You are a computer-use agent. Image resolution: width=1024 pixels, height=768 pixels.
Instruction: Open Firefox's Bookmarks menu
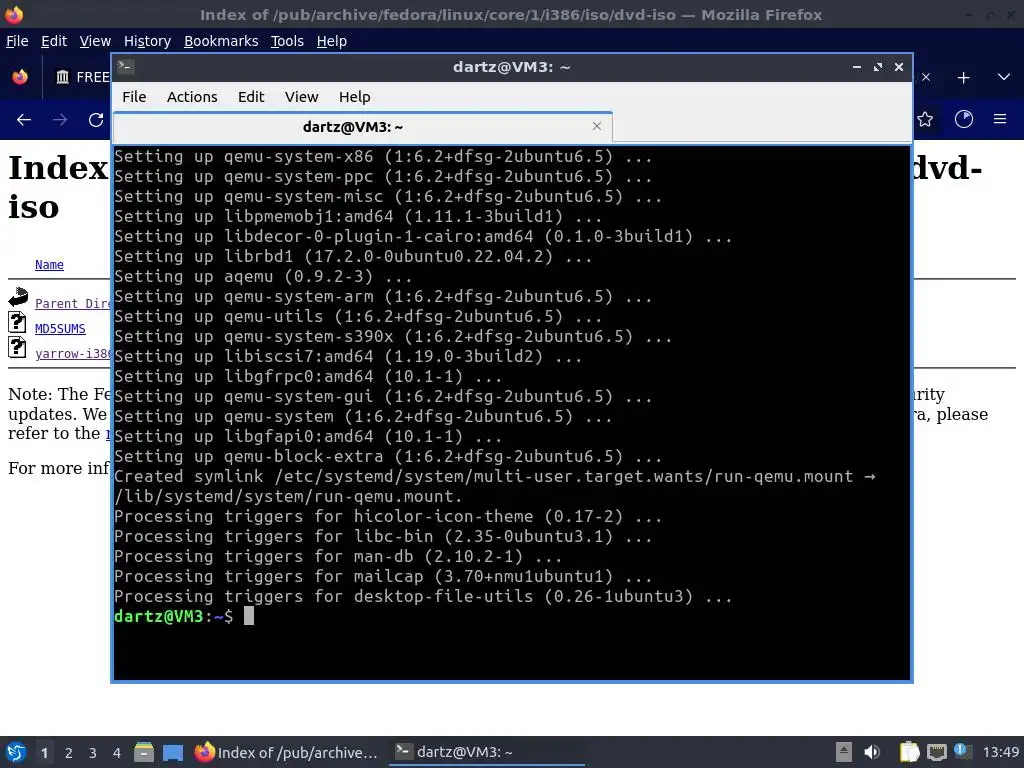(x=221, y=41)
